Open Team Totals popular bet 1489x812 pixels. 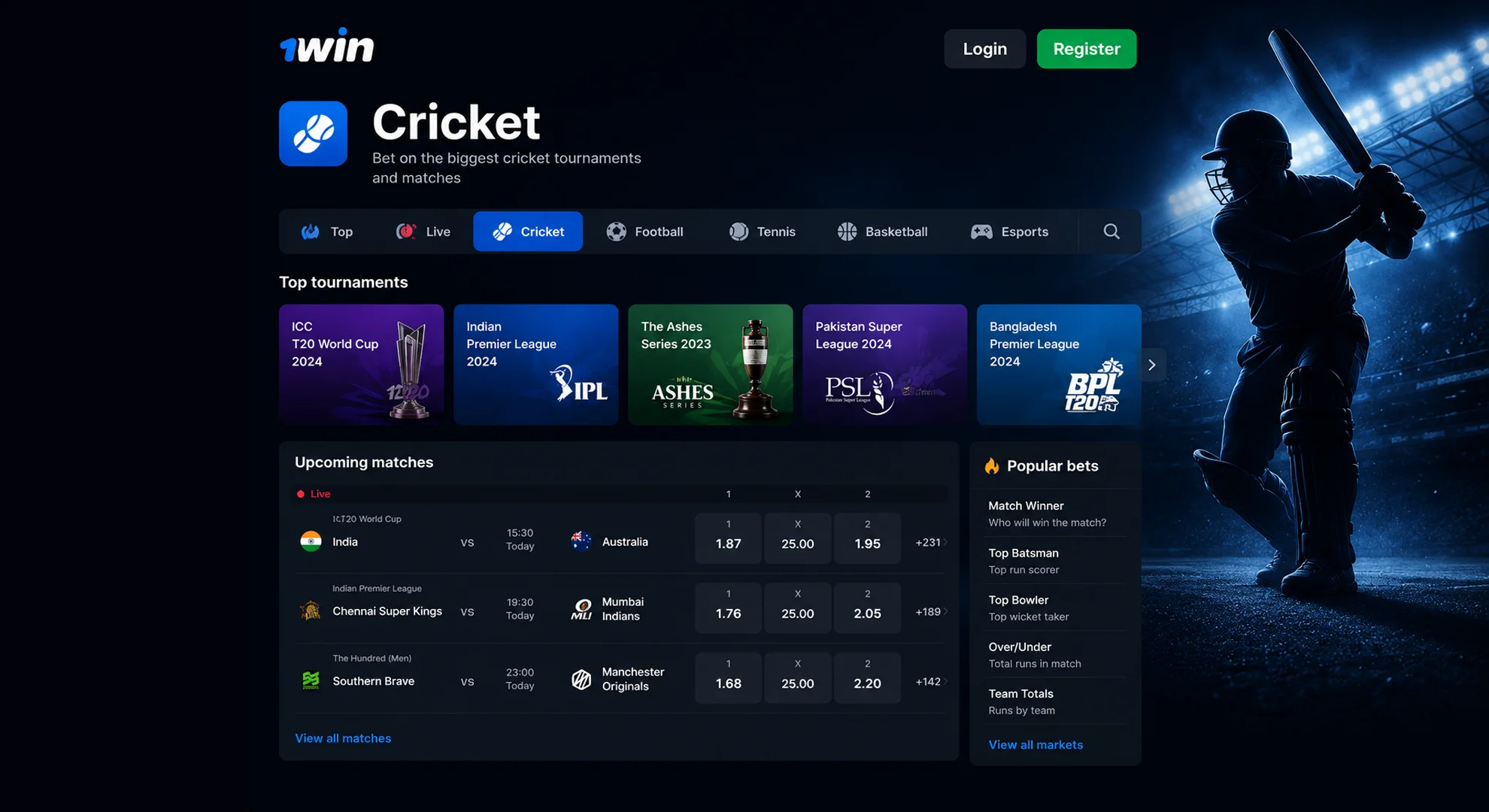(x=1055, y=701)
